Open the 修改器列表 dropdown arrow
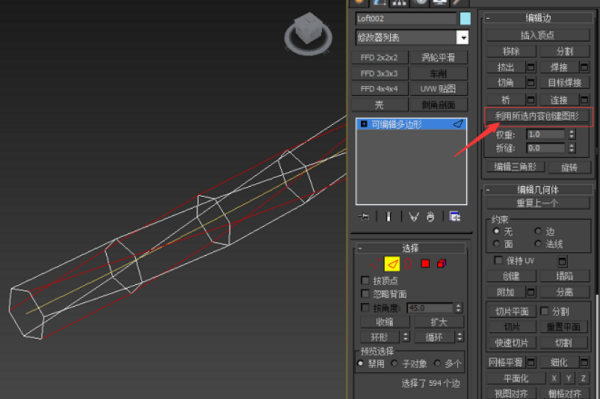The image size is (600, 399). (x=463, y=37)
